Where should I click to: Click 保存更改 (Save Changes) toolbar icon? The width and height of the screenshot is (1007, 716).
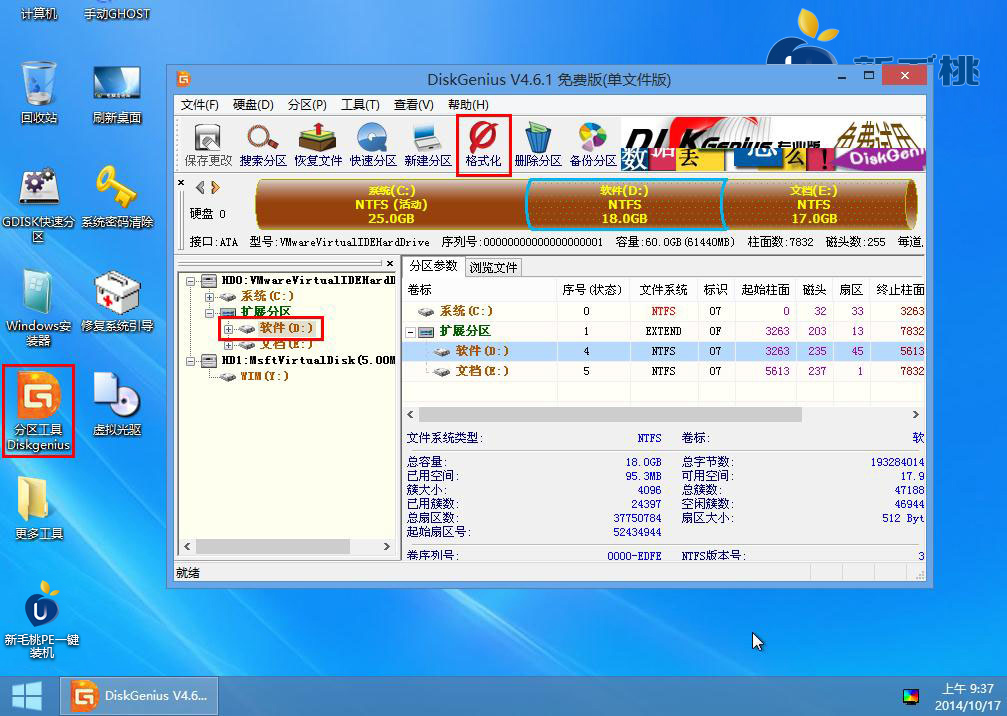tap(207, 143)
